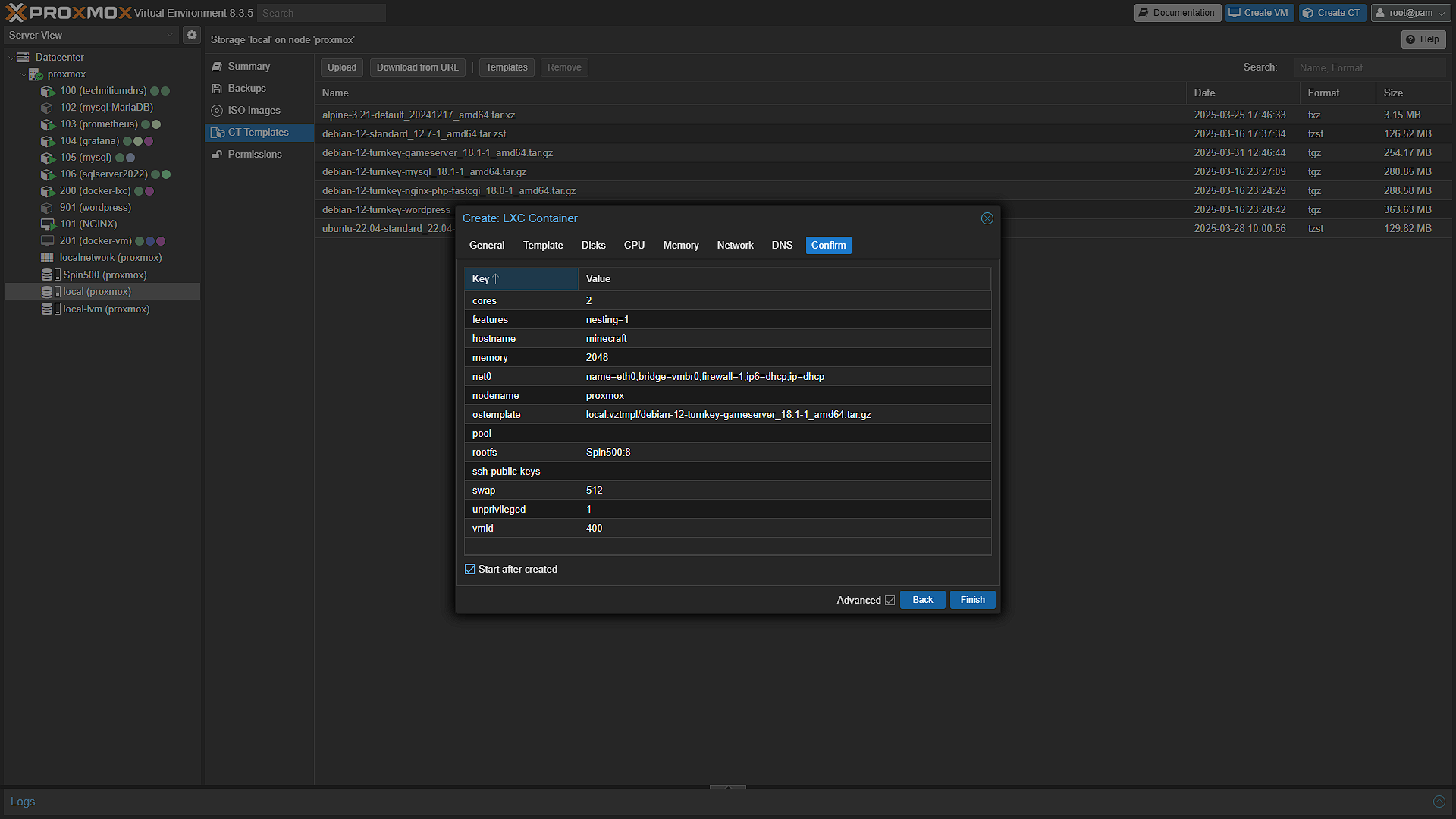Open Backups via floppy disk icon
Screen dimensions: 1456x819
pyautogui.click(x=217, y=89)
